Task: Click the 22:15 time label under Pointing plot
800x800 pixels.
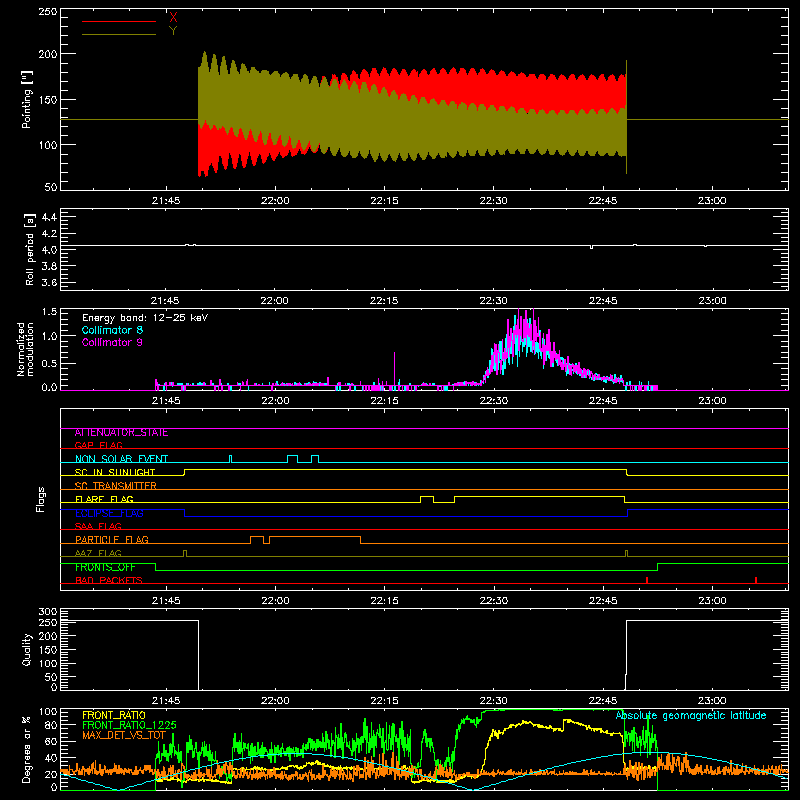Action: coord(384,201)
